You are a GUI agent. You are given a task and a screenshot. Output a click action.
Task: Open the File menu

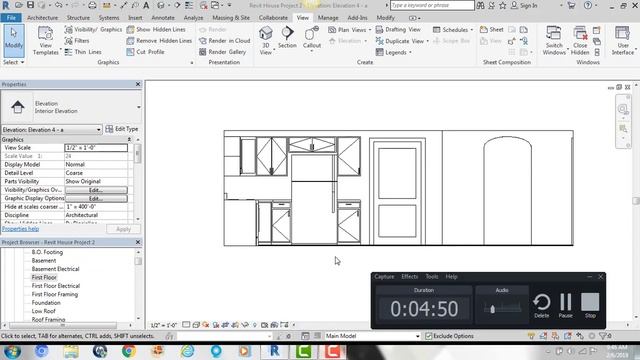(x=11, y=18)
